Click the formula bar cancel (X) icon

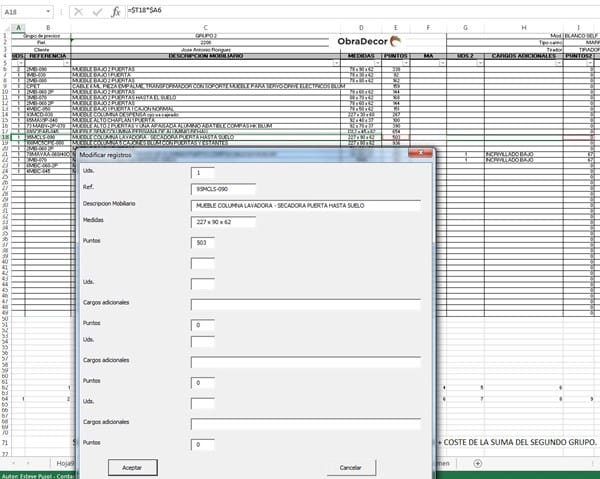click(x=79, y=11)
